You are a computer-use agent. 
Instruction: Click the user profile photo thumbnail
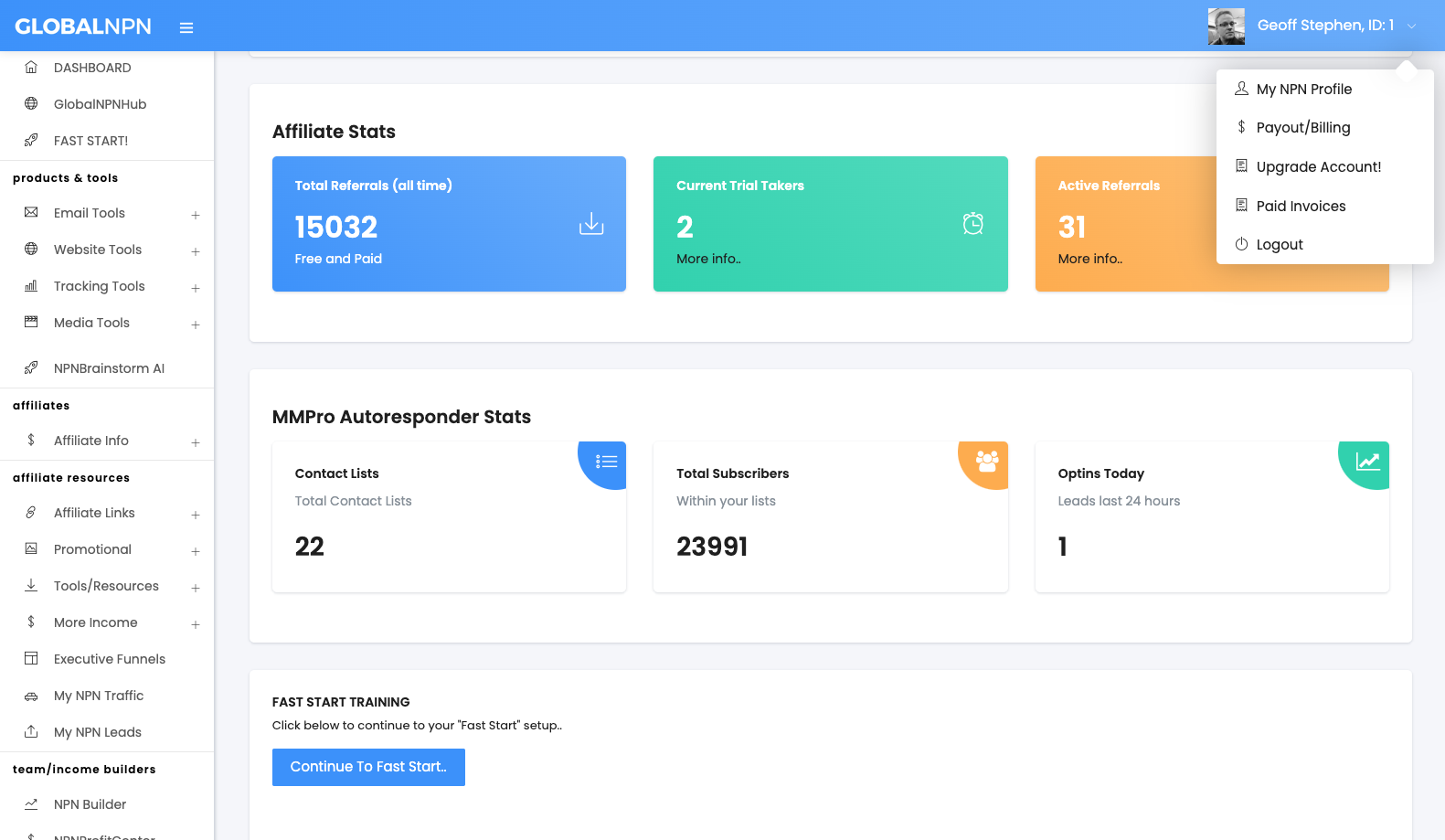(1226, 27)
